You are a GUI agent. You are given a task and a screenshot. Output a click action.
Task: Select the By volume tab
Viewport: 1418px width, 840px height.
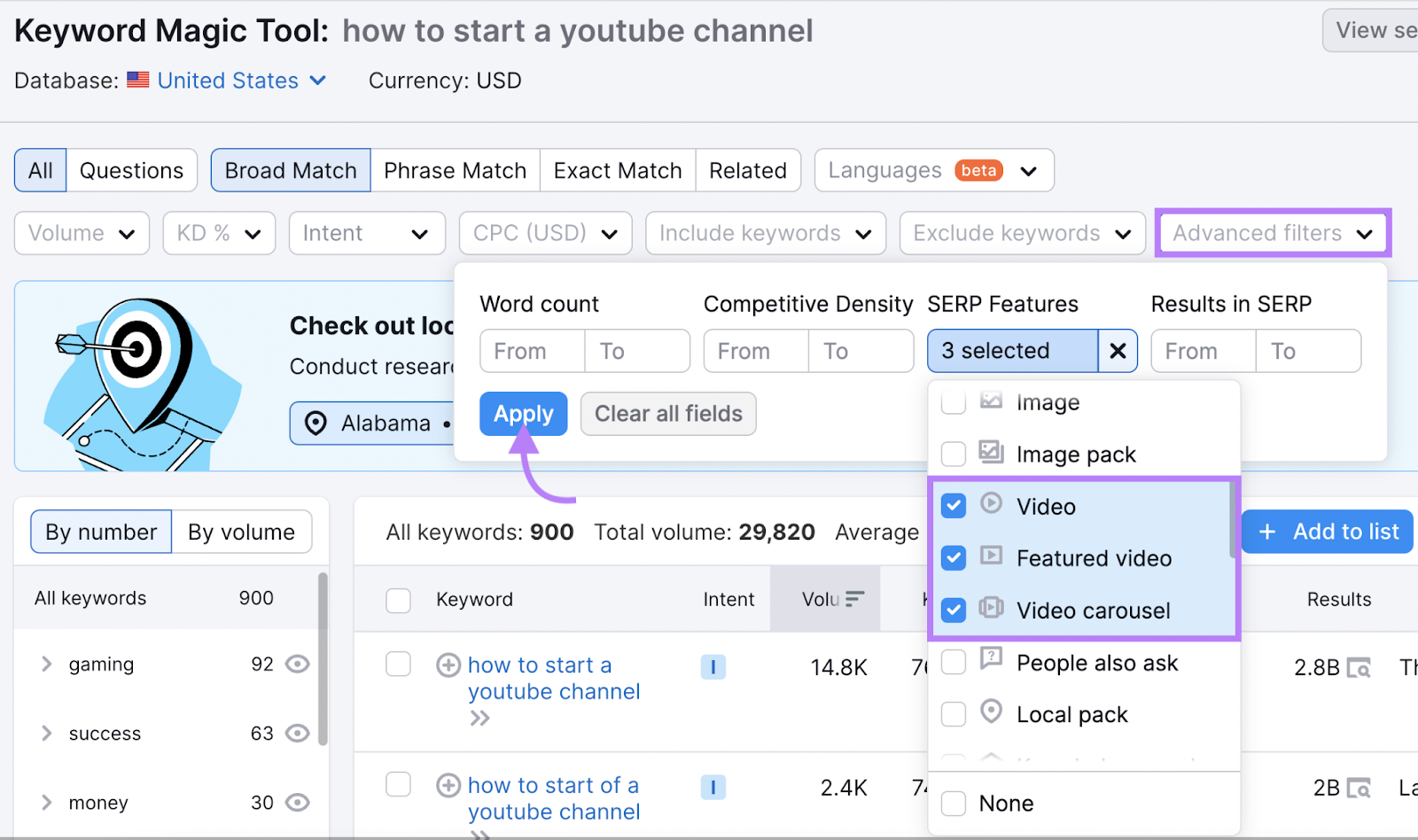(x=242, y=532)
